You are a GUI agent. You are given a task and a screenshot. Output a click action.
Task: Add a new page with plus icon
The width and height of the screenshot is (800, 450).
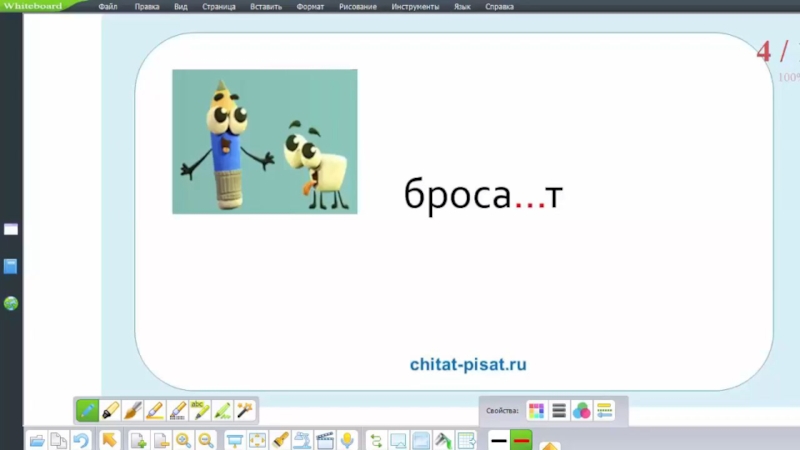pos(138,440)
